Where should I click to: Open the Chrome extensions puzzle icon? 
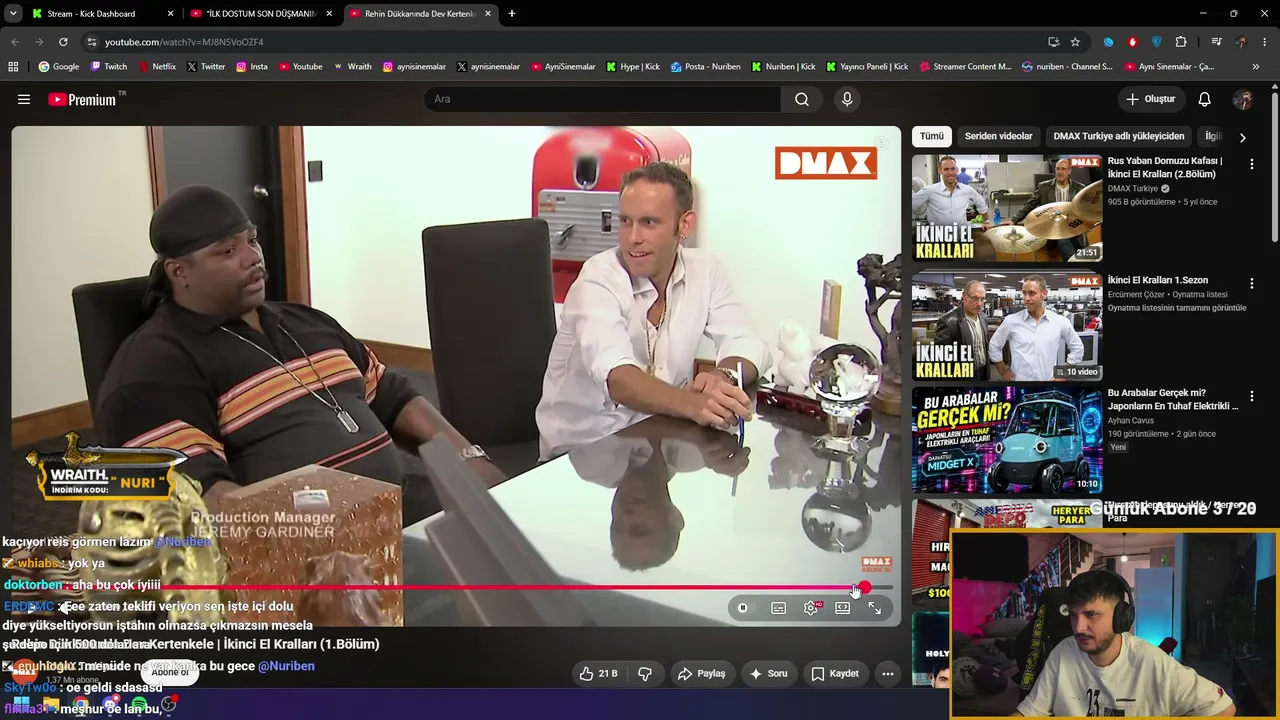(1181, 42)
